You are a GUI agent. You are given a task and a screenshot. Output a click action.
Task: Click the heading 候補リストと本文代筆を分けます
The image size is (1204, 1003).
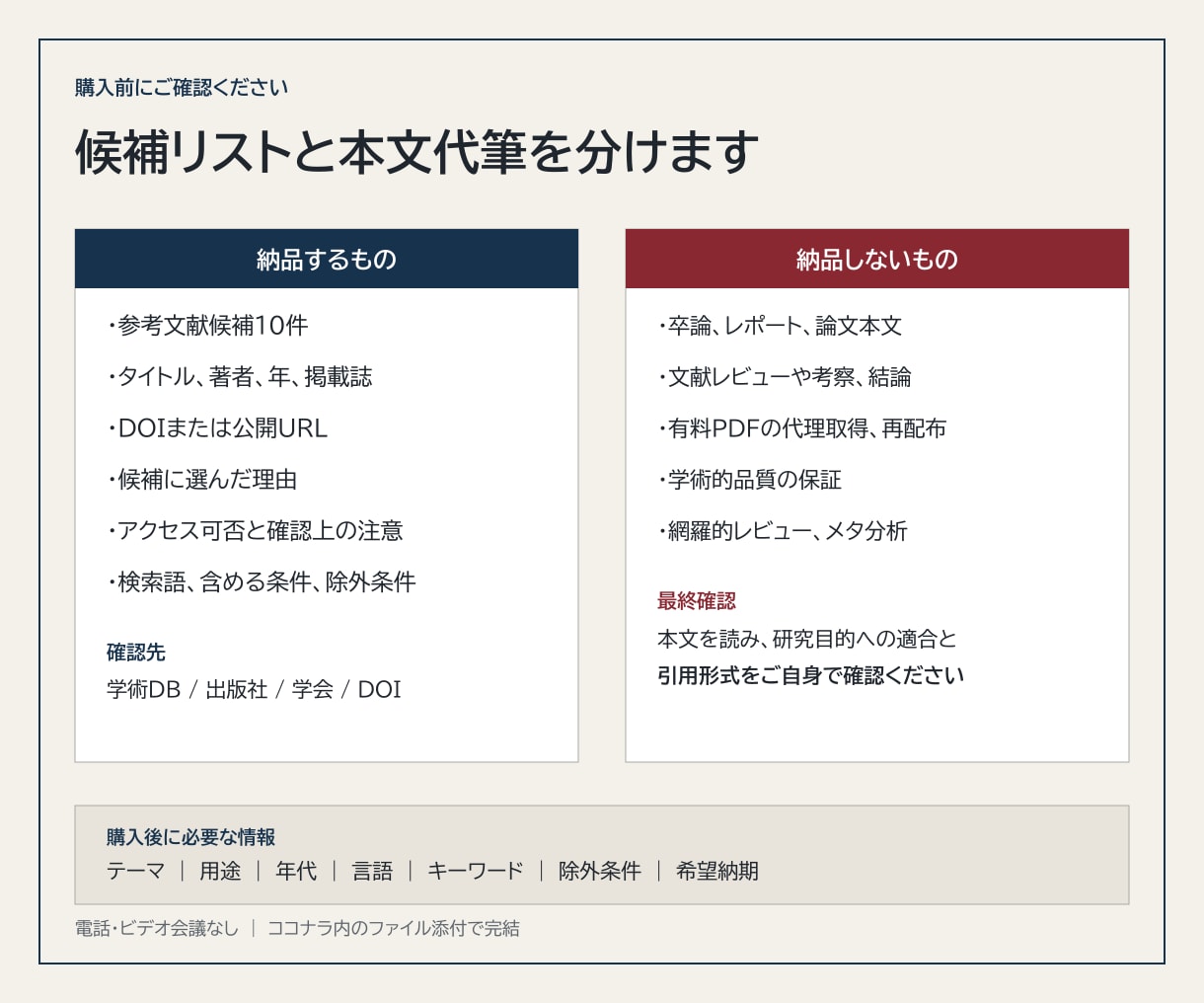417,152
